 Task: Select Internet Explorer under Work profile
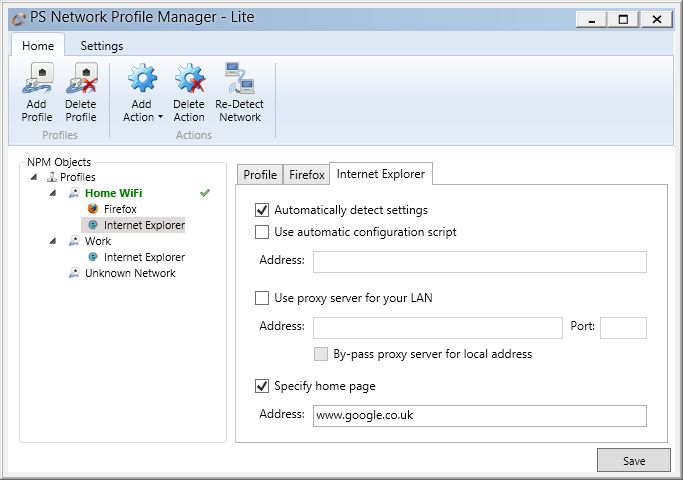point(144,257)
